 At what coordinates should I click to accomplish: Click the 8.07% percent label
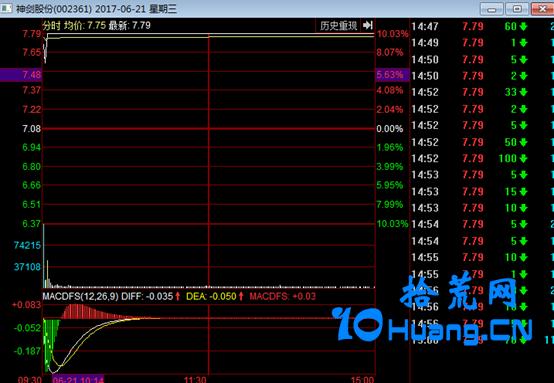tap(390, 53)
